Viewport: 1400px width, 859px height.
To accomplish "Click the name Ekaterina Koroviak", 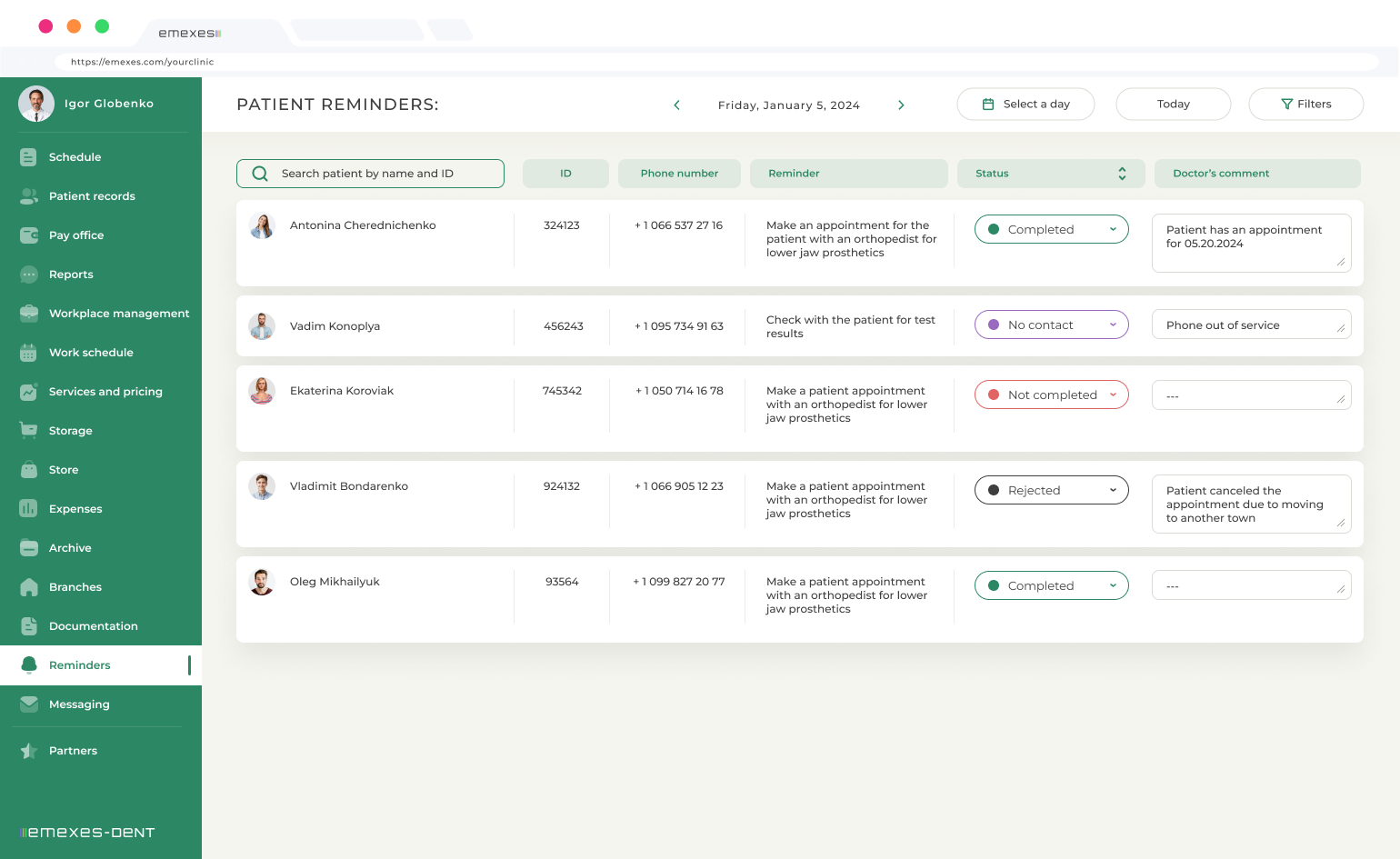I will pos(342,391).
